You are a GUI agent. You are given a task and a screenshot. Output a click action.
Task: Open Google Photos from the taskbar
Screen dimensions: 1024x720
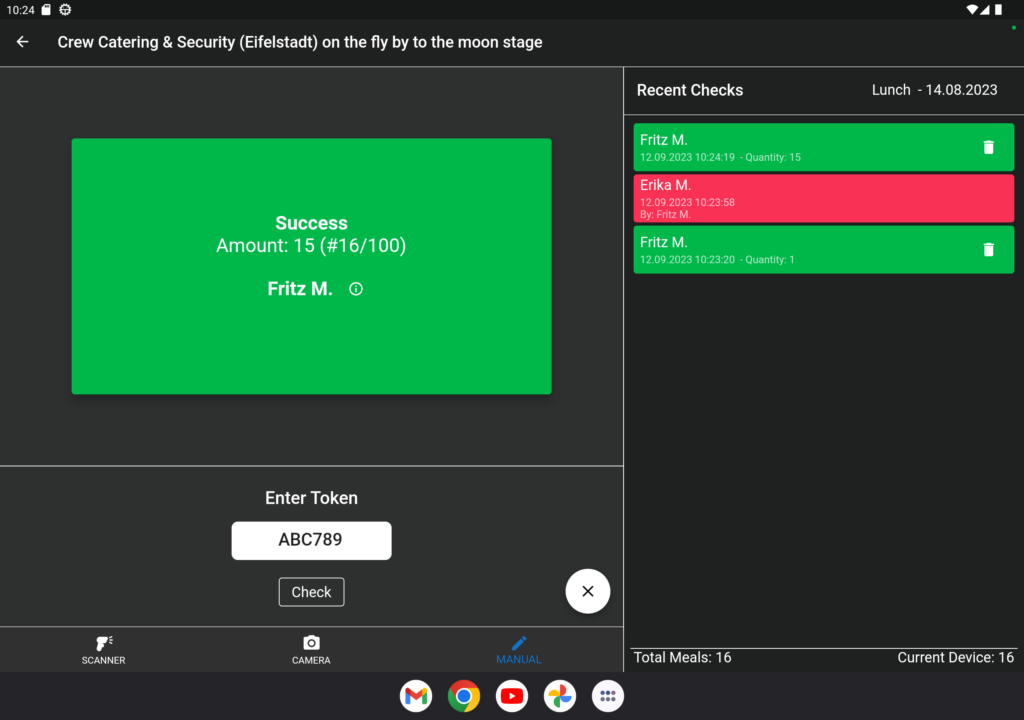coord(560,696)
